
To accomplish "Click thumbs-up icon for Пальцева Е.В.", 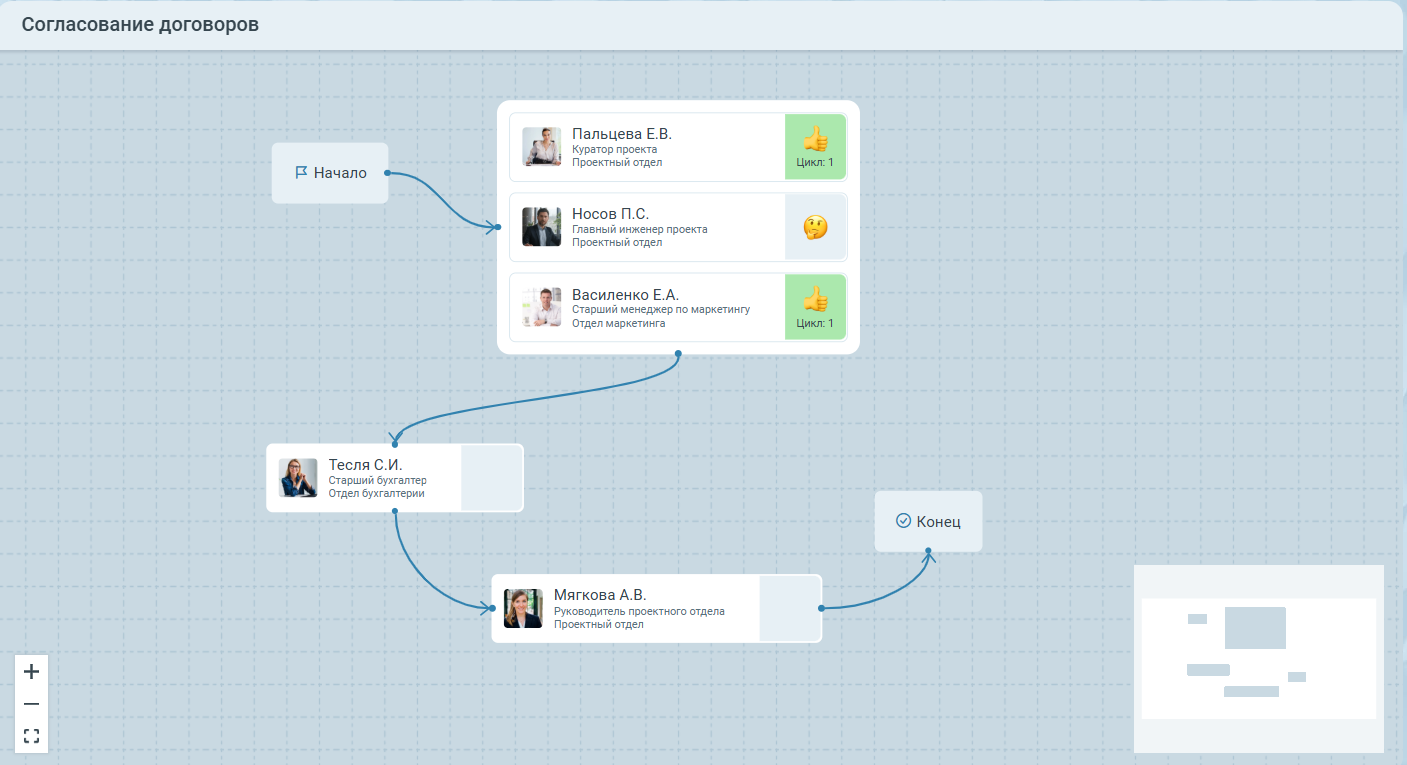I will [815, 139].
